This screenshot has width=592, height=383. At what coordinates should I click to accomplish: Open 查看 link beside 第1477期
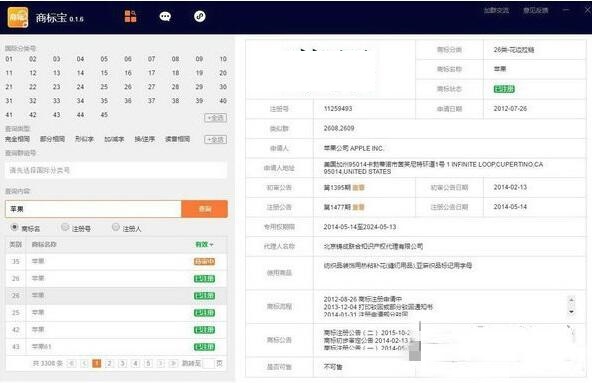358,207
